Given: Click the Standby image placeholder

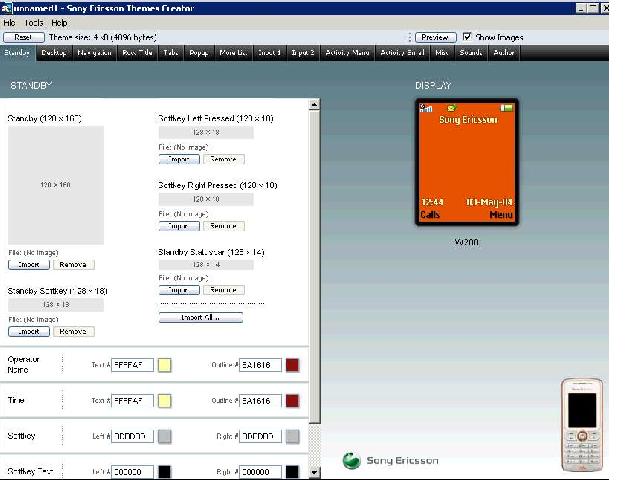Looking at the screenshot, I should (56, 185).
